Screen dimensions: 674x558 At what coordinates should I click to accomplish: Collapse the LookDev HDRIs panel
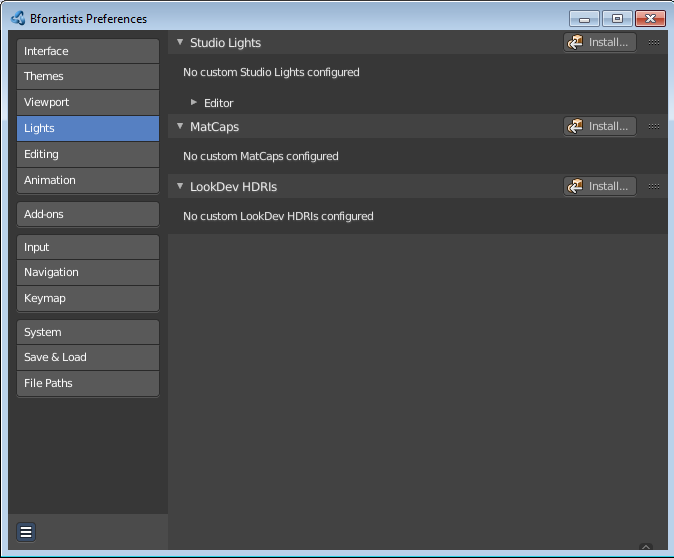click(x=180, y=186)
